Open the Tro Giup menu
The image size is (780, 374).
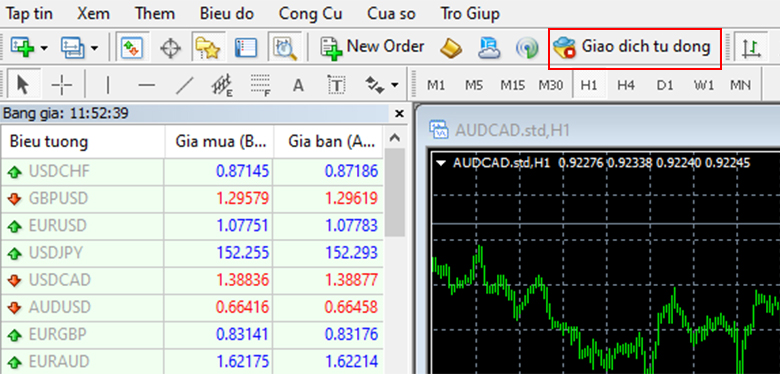point(470,13)
